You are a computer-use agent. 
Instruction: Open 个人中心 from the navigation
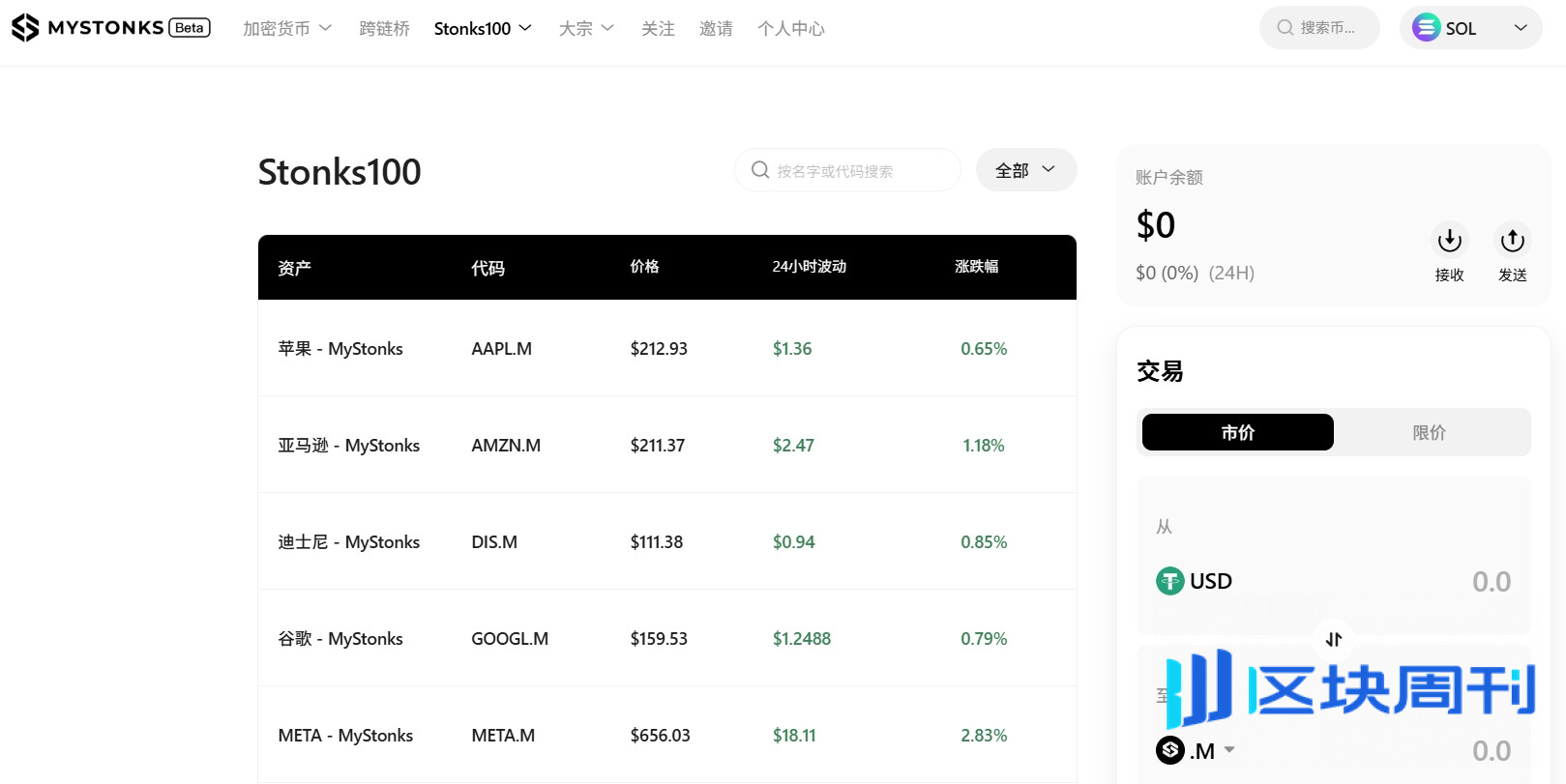click(x=790, y=29)
